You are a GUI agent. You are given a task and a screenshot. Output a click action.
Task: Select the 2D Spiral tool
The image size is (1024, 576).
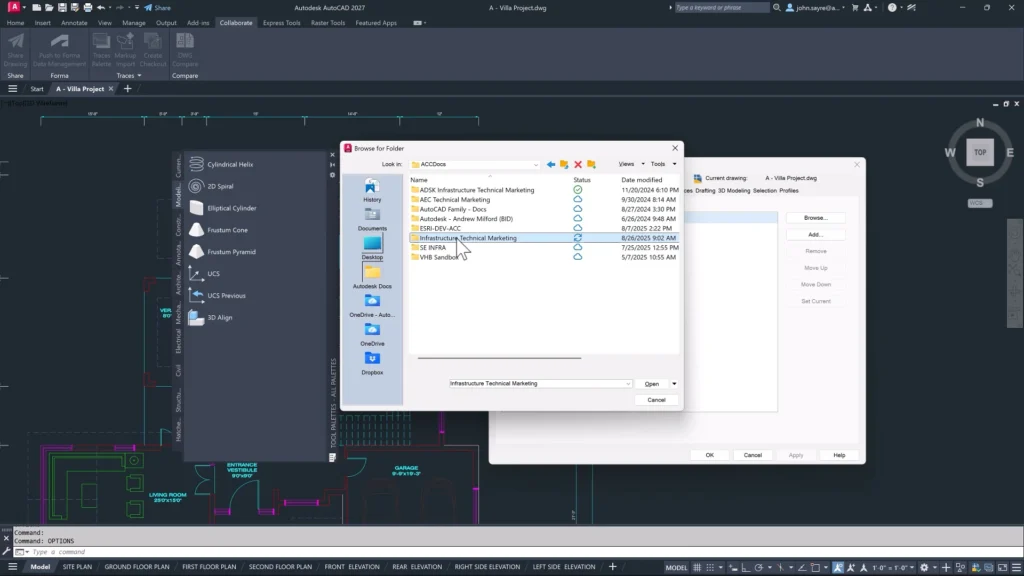pyautogui.click(x=212, y=186)
